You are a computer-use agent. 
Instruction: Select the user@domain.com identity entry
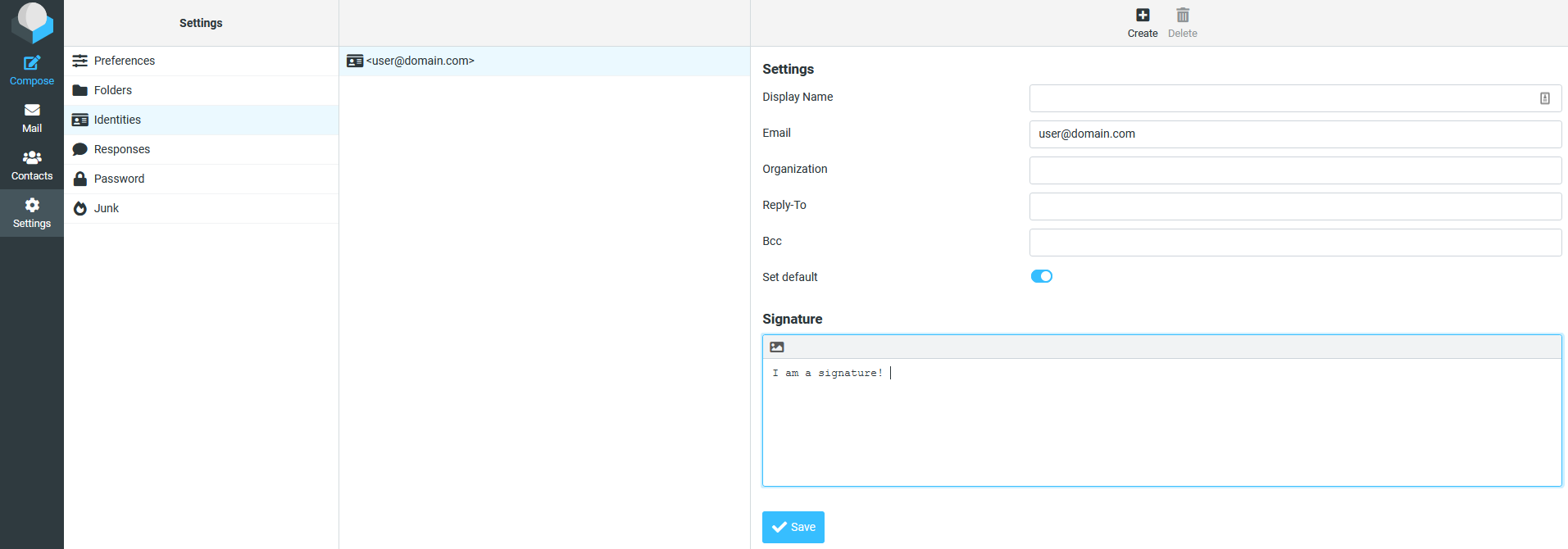(420, 61)
